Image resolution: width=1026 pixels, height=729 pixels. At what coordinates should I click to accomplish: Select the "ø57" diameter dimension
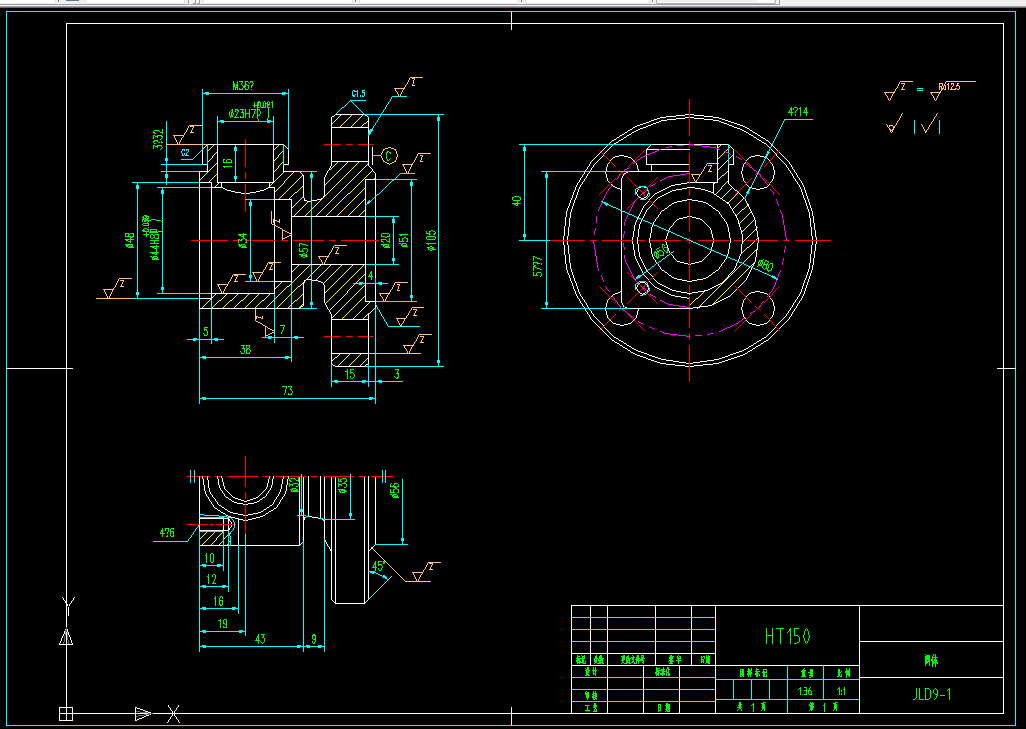pyautogui.click(x=304, y=251)
